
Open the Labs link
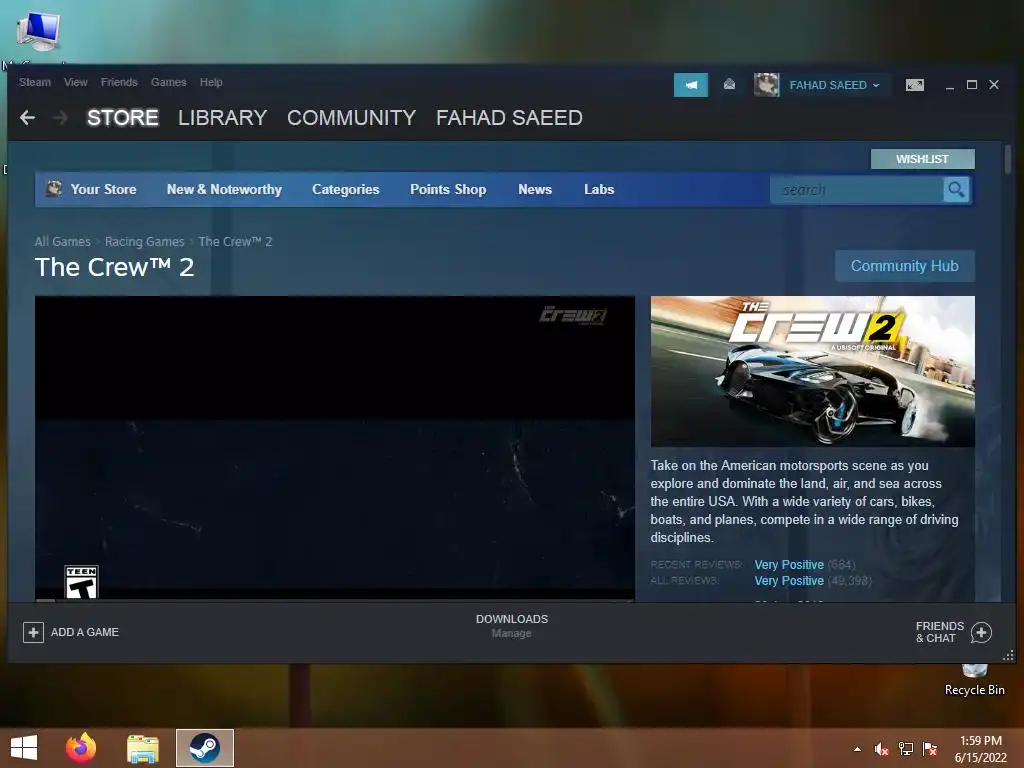tap(599, 189)
